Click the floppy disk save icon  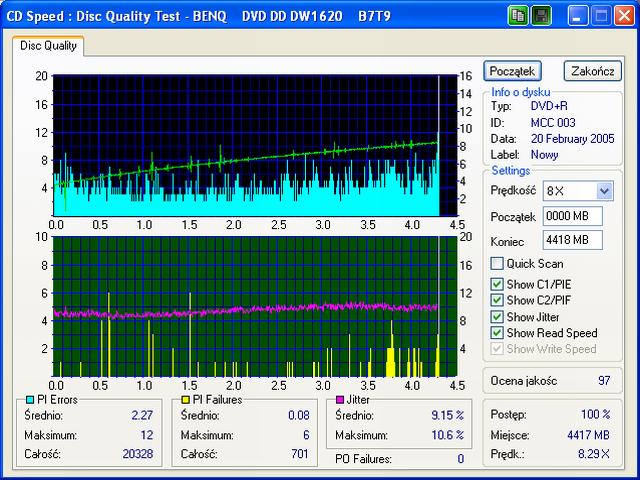tap(542, 16)
